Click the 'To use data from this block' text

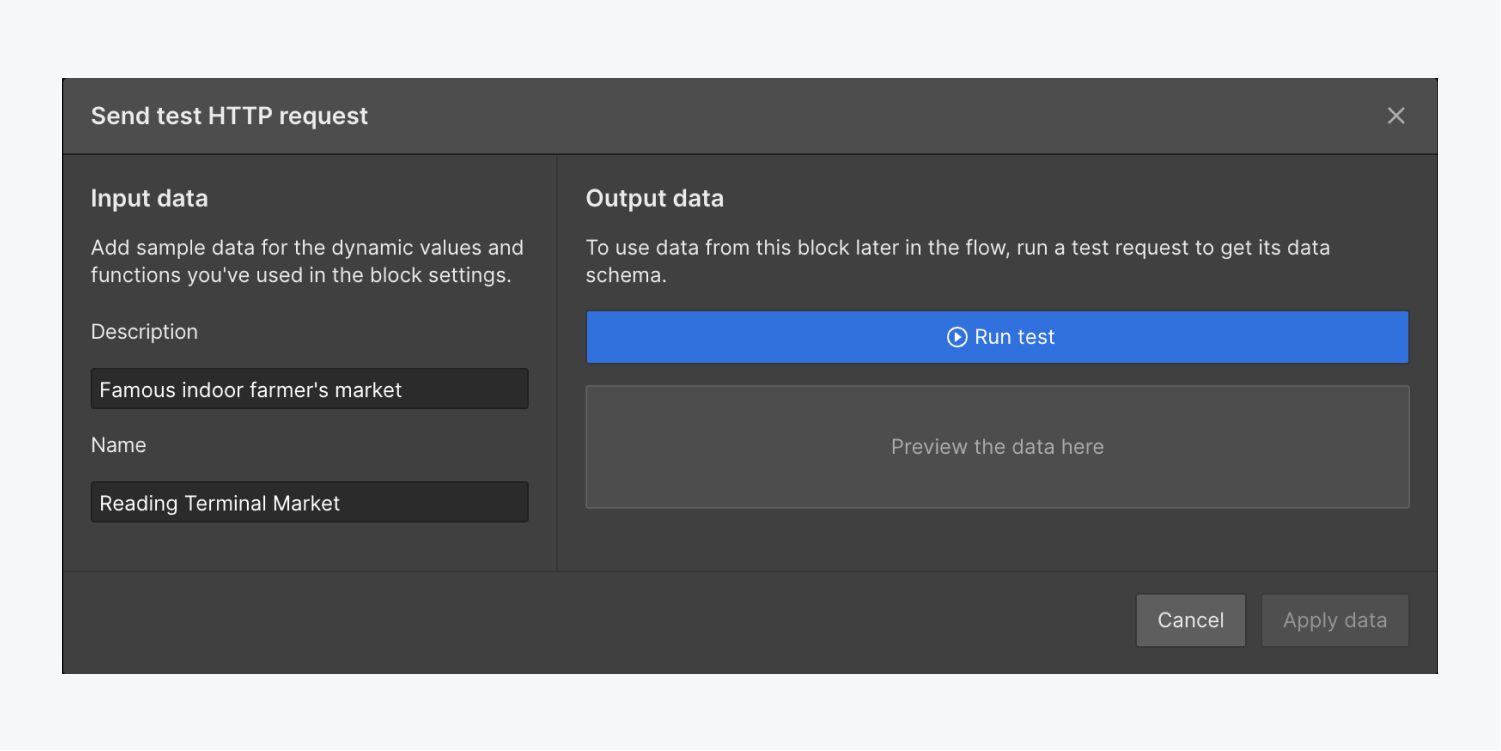pyautogui.click(x=958, y=261)
